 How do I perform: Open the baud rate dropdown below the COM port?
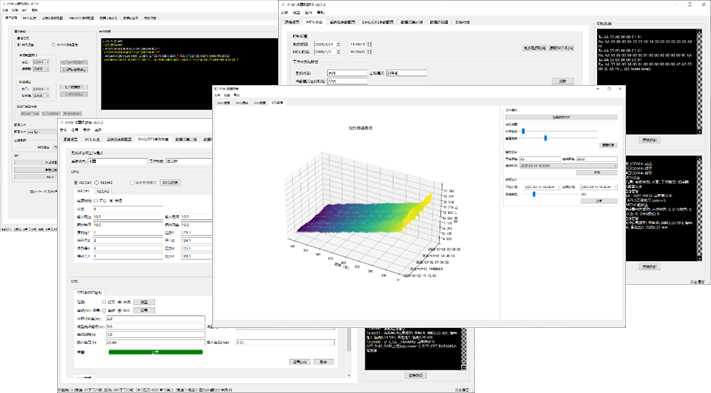pos(42,69)
